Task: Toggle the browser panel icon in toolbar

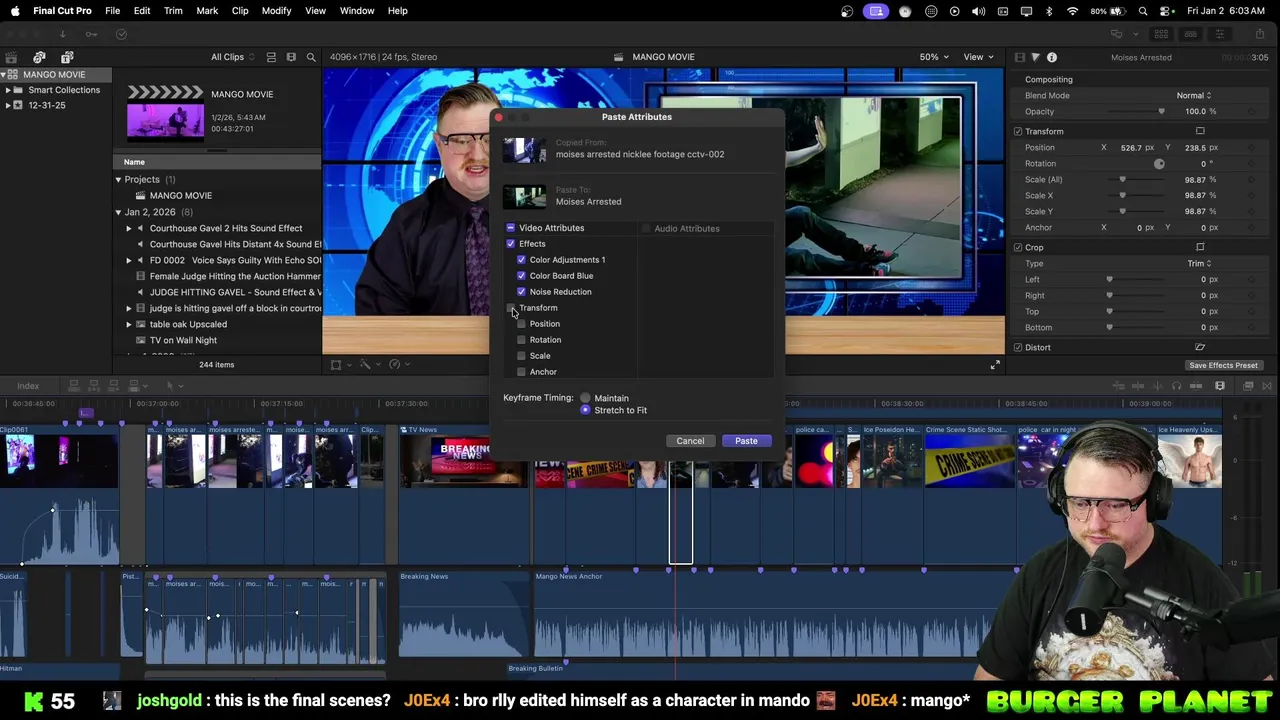Action: coord(1161,34)
